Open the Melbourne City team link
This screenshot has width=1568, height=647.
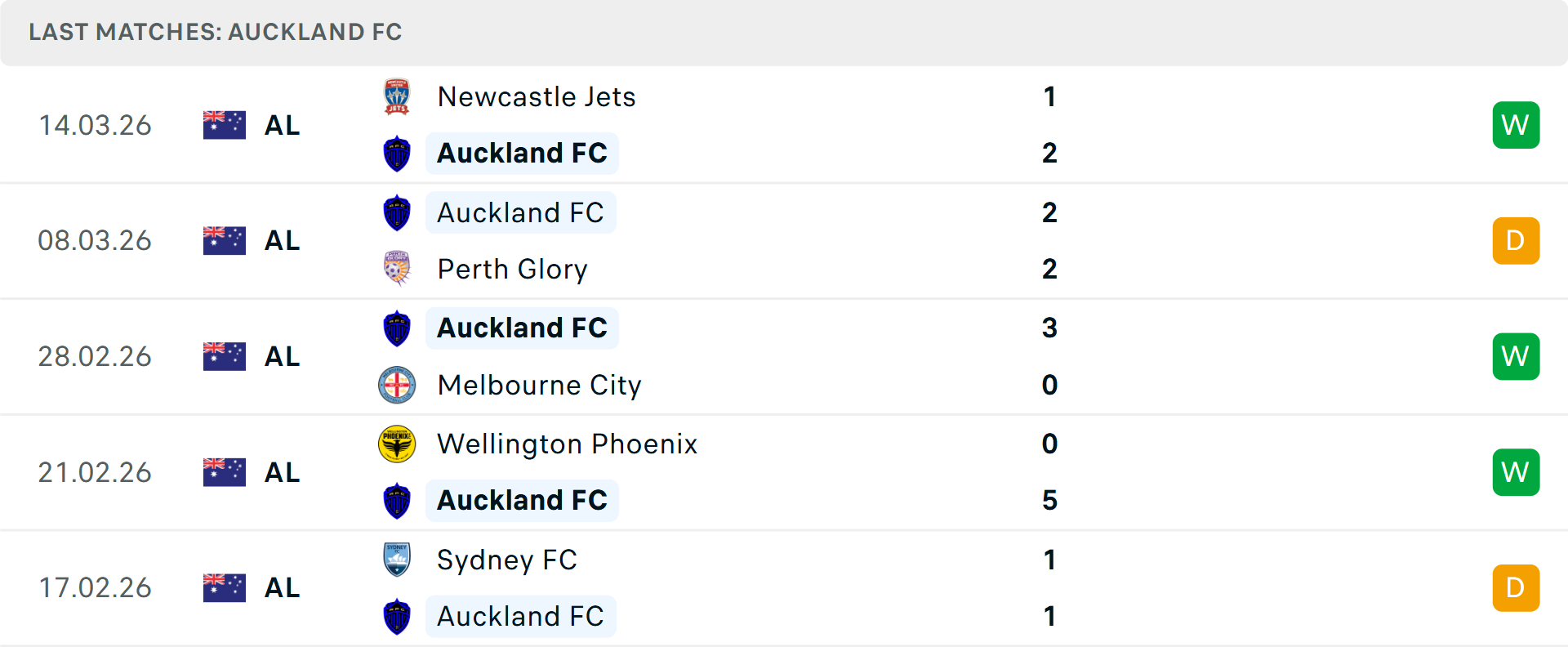[x=539, y=385]
